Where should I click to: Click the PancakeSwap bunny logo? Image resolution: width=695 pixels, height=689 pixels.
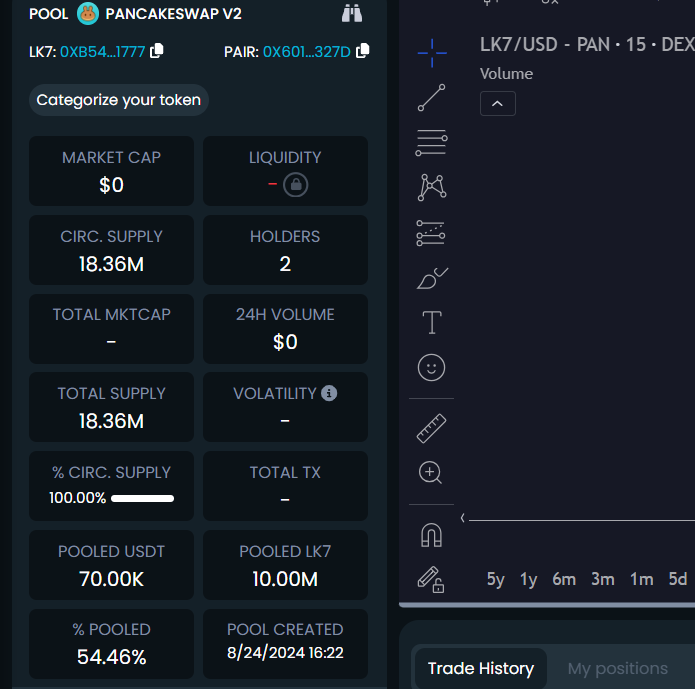[88, 14]
